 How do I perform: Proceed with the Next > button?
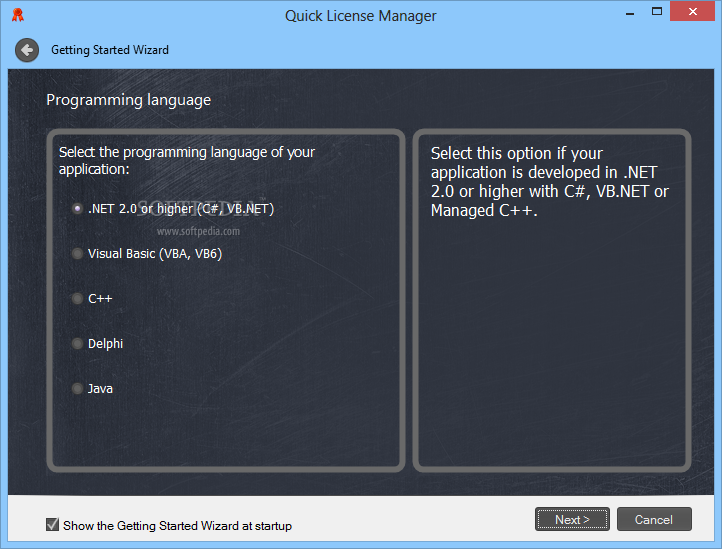[x=572, y=520]
